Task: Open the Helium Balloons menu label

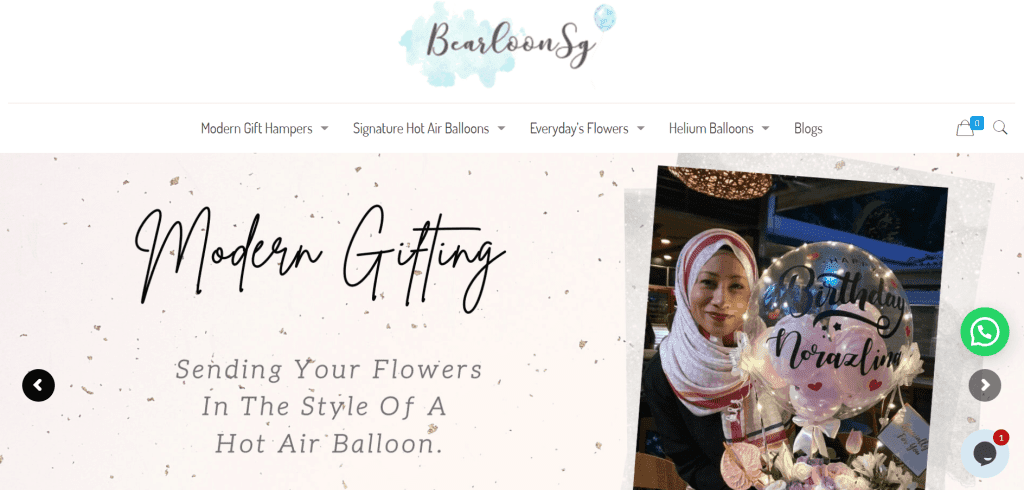Action: [711, 129]
